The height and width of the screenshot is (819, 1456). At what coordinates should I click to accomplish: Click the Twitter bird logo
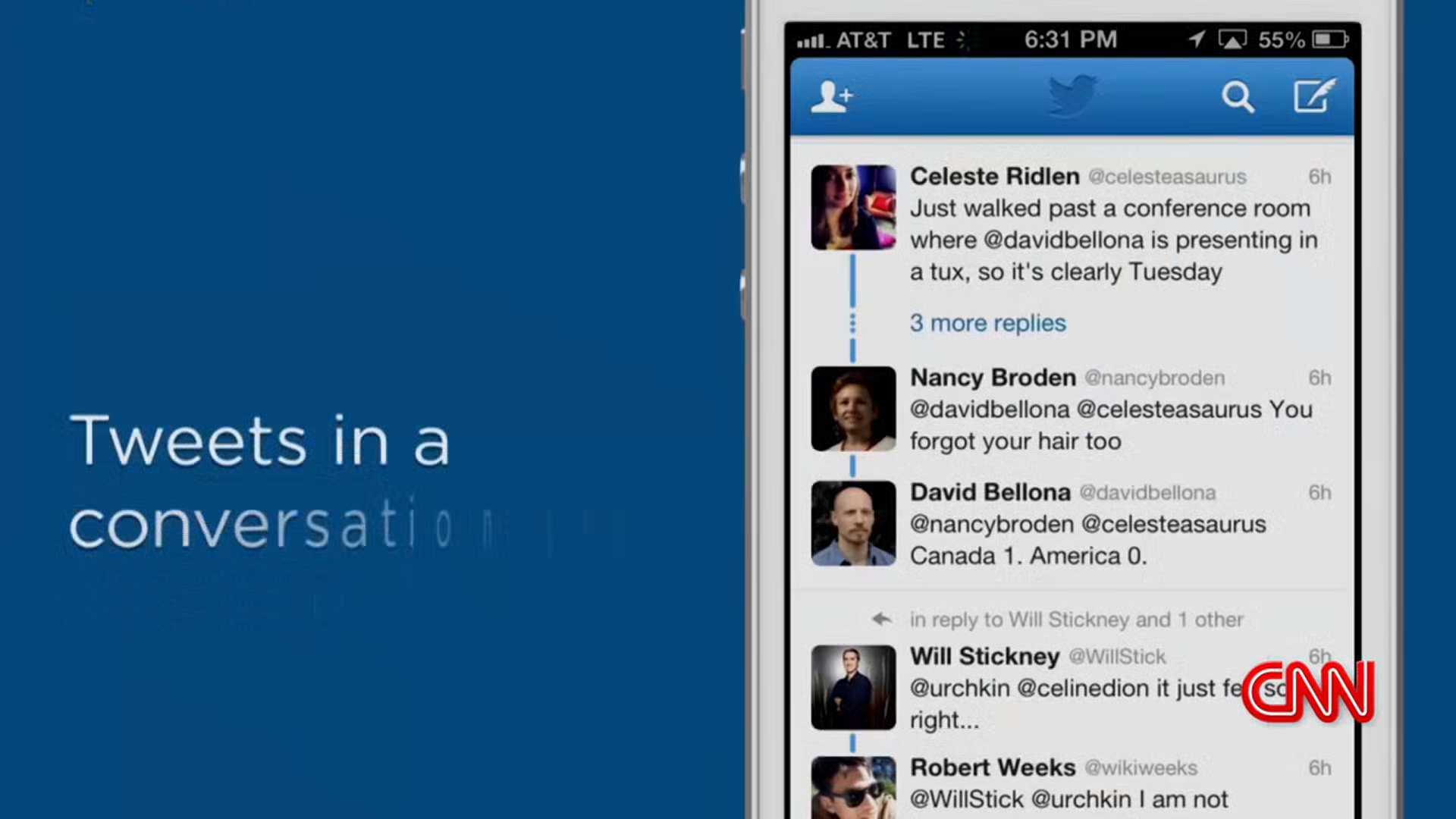pyautogui.click(x=1072, y=96)
